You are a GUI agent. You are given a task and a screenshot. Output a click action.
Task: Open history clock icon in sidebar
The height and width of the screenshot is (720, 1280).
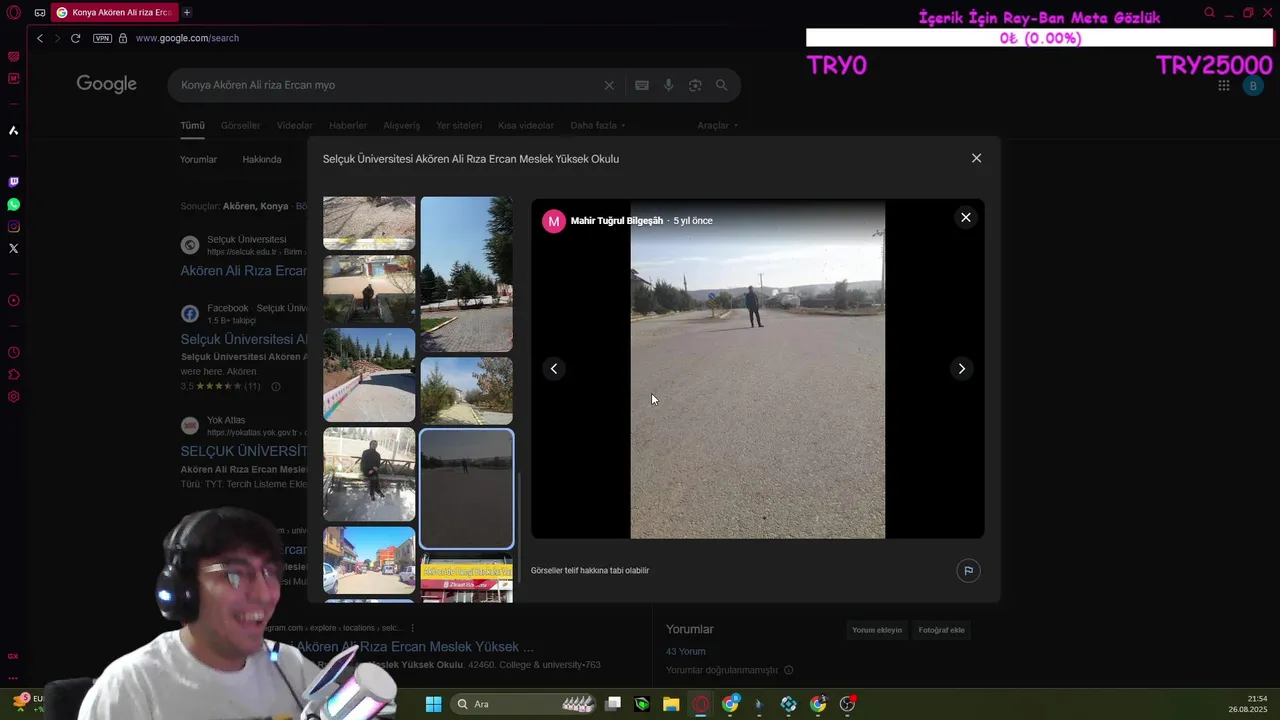(x=13, y=352)
